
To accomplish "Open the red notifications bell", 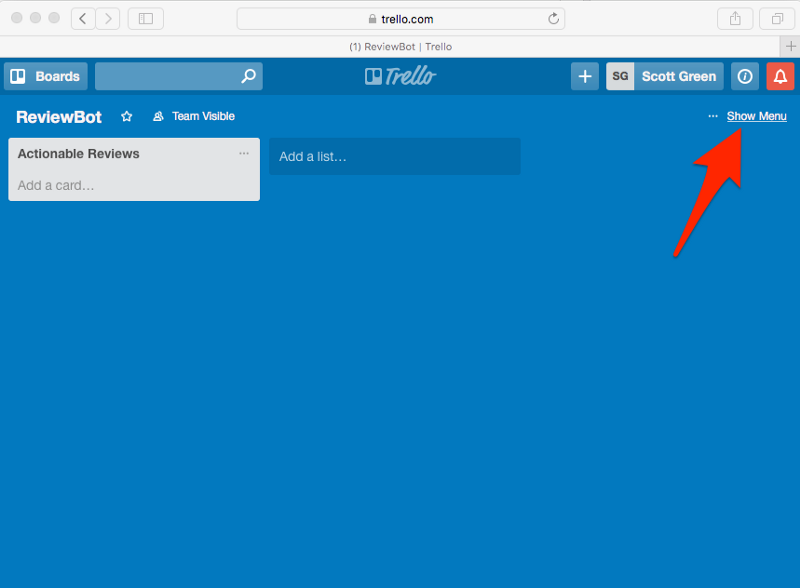I will [780, 77].
